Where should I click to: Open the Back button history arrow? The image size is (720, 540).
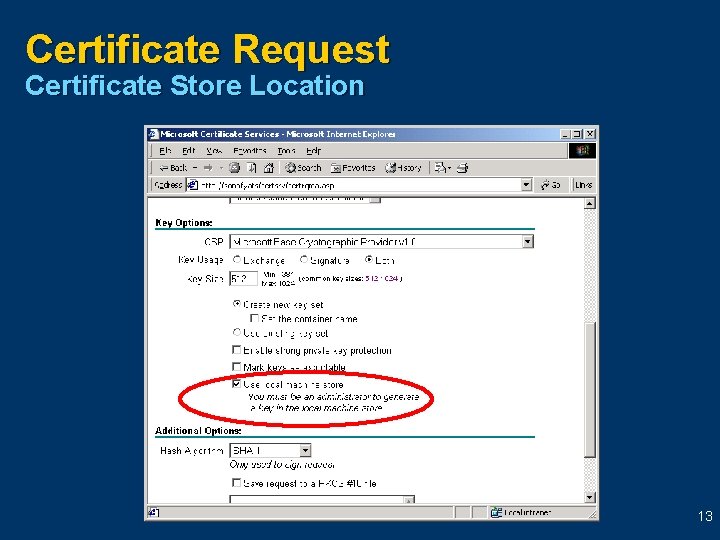coord(195,168)
